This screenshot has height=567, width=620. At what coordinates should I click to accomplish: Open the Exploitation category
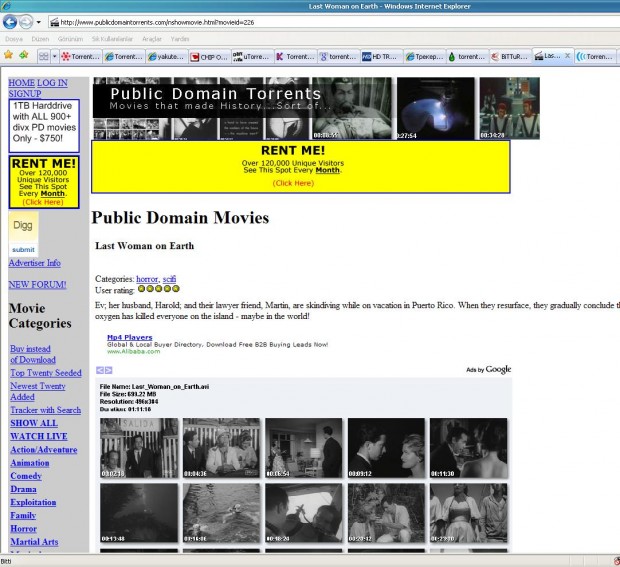33,502
